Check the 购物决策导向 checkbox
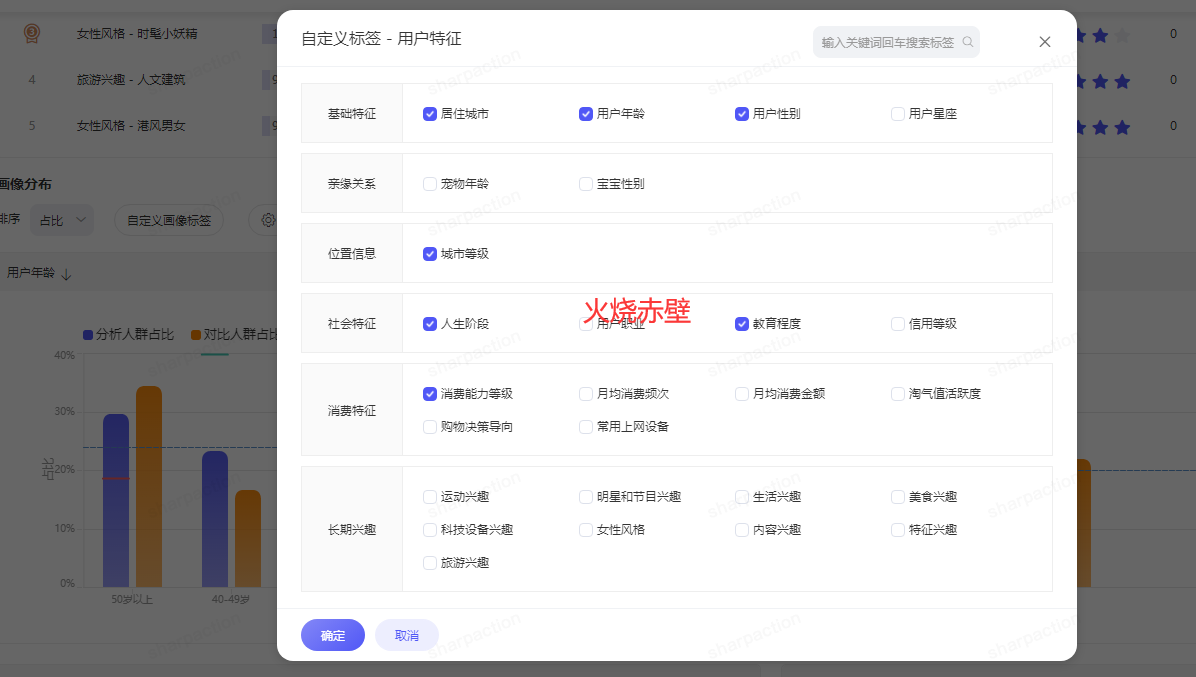Screen dimensions: 1196x677 pos(429,427)
